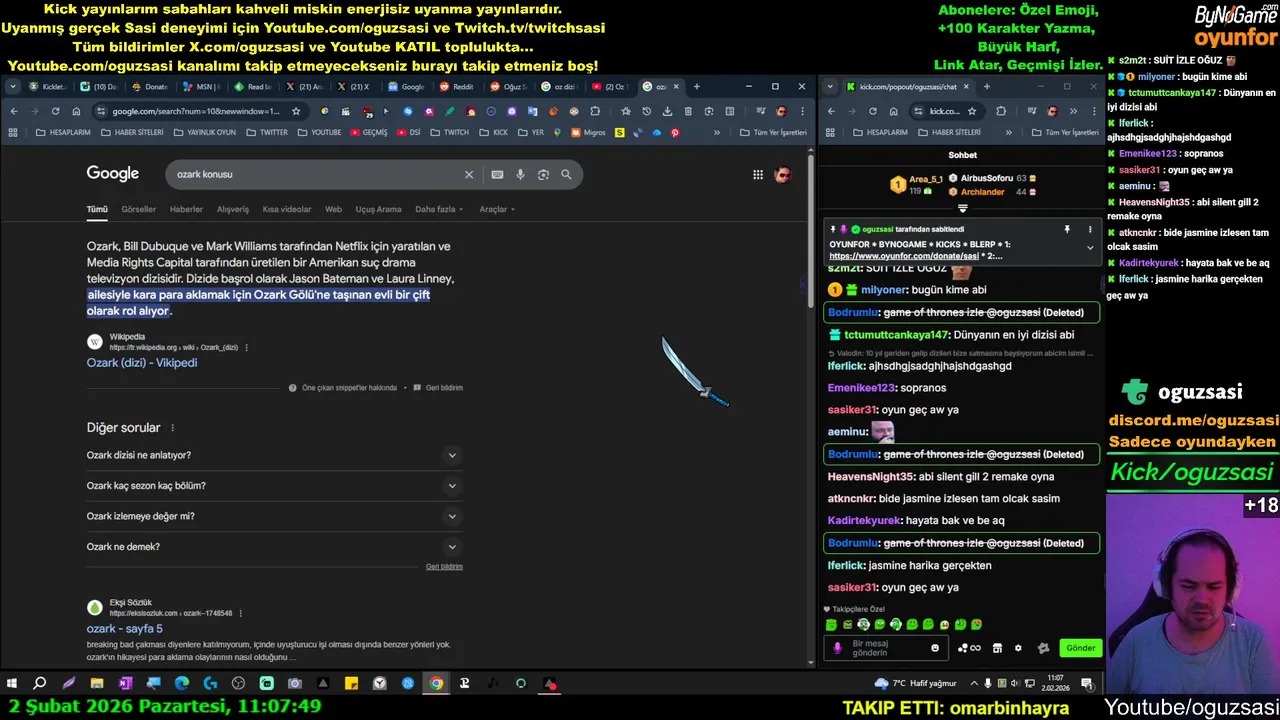Expand 'Ozark kaç sezon kaç bölüm?' question

274,486
